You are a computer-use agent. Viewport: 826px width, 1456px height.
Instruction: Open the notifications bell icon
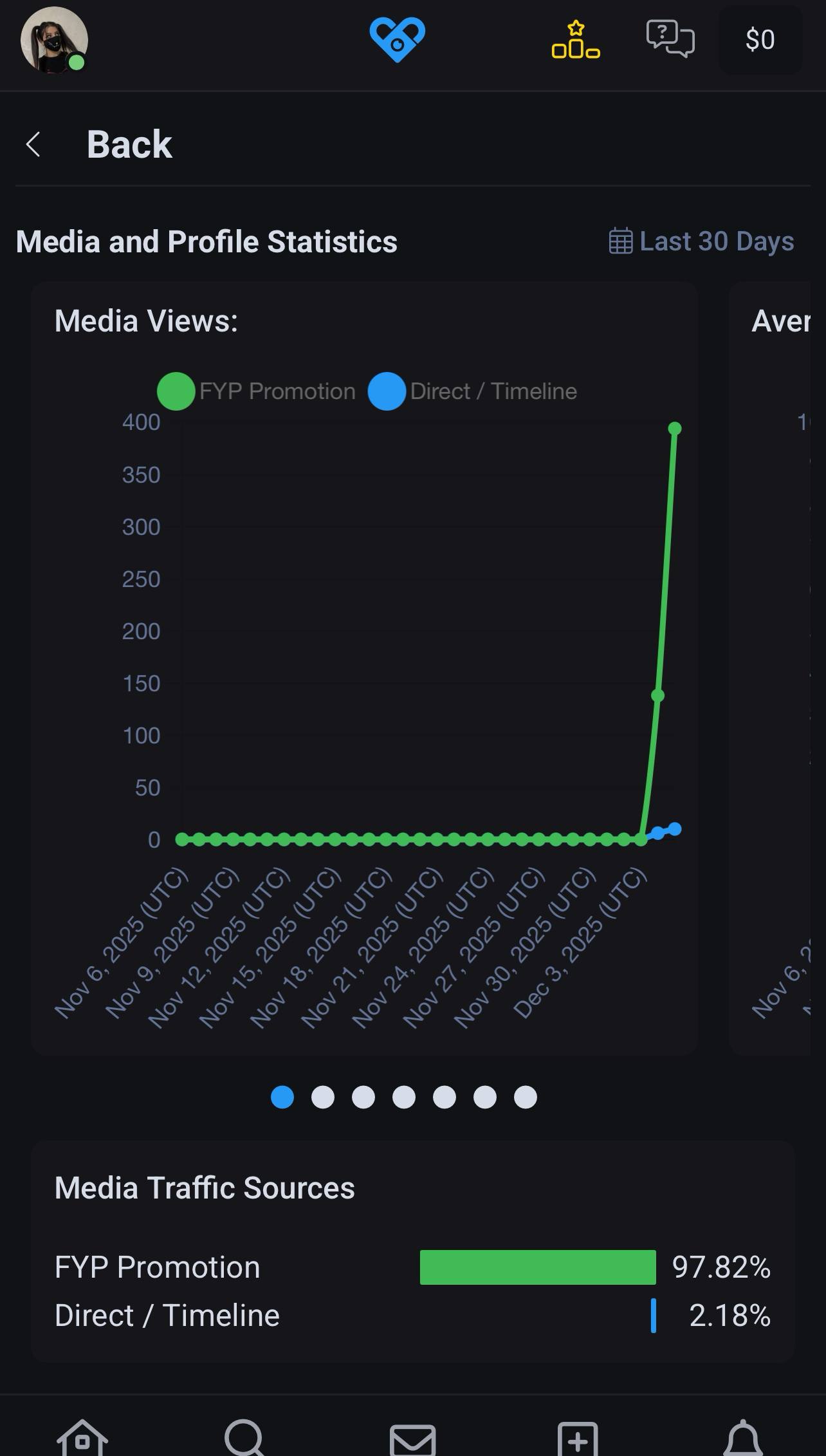[x=743, y=1438]
